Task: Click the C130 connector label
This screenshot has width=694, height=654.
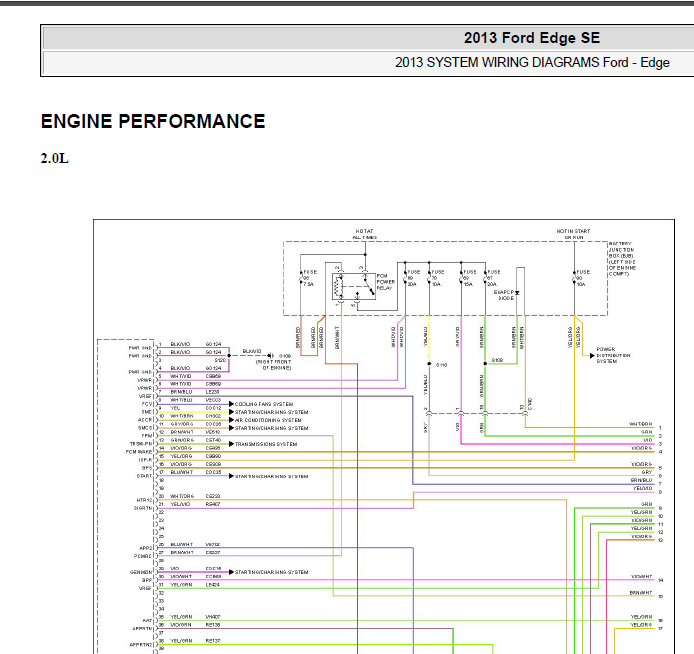Action: pos(530,404)
